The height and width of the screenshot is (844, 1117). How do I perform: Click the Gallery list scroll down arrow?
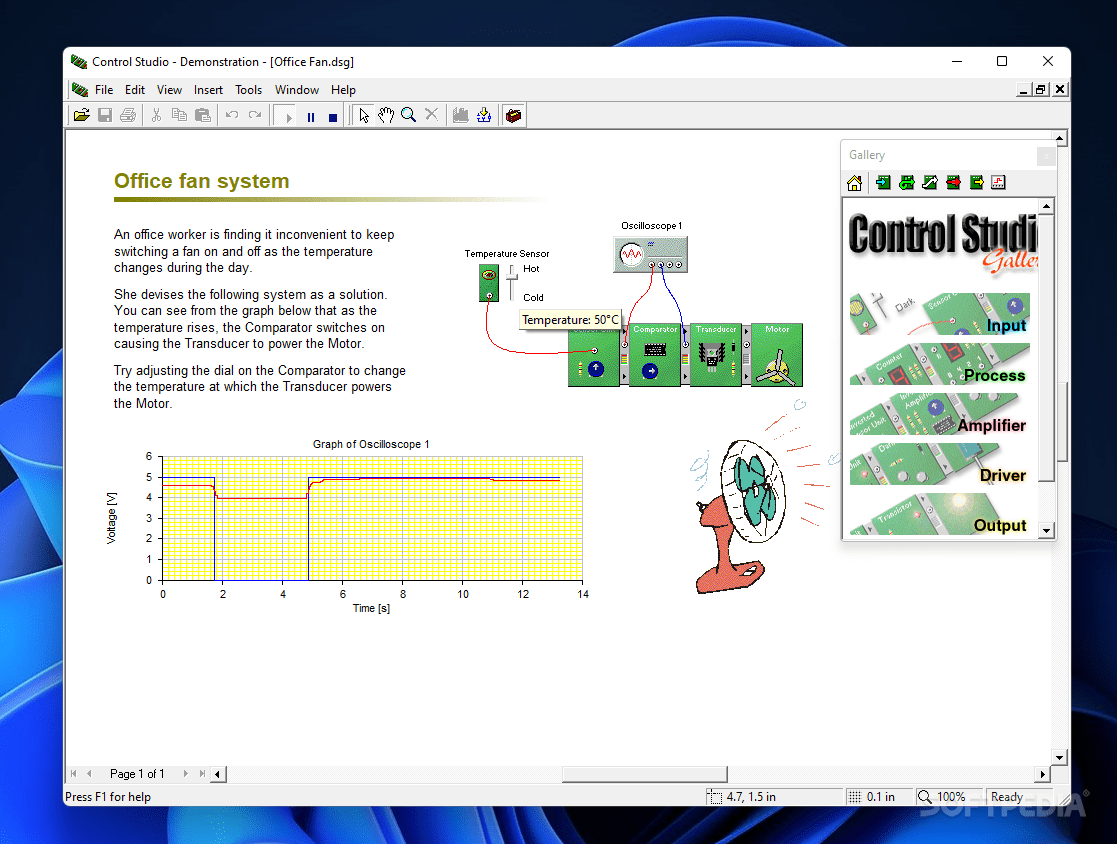tap(1046, 531)
